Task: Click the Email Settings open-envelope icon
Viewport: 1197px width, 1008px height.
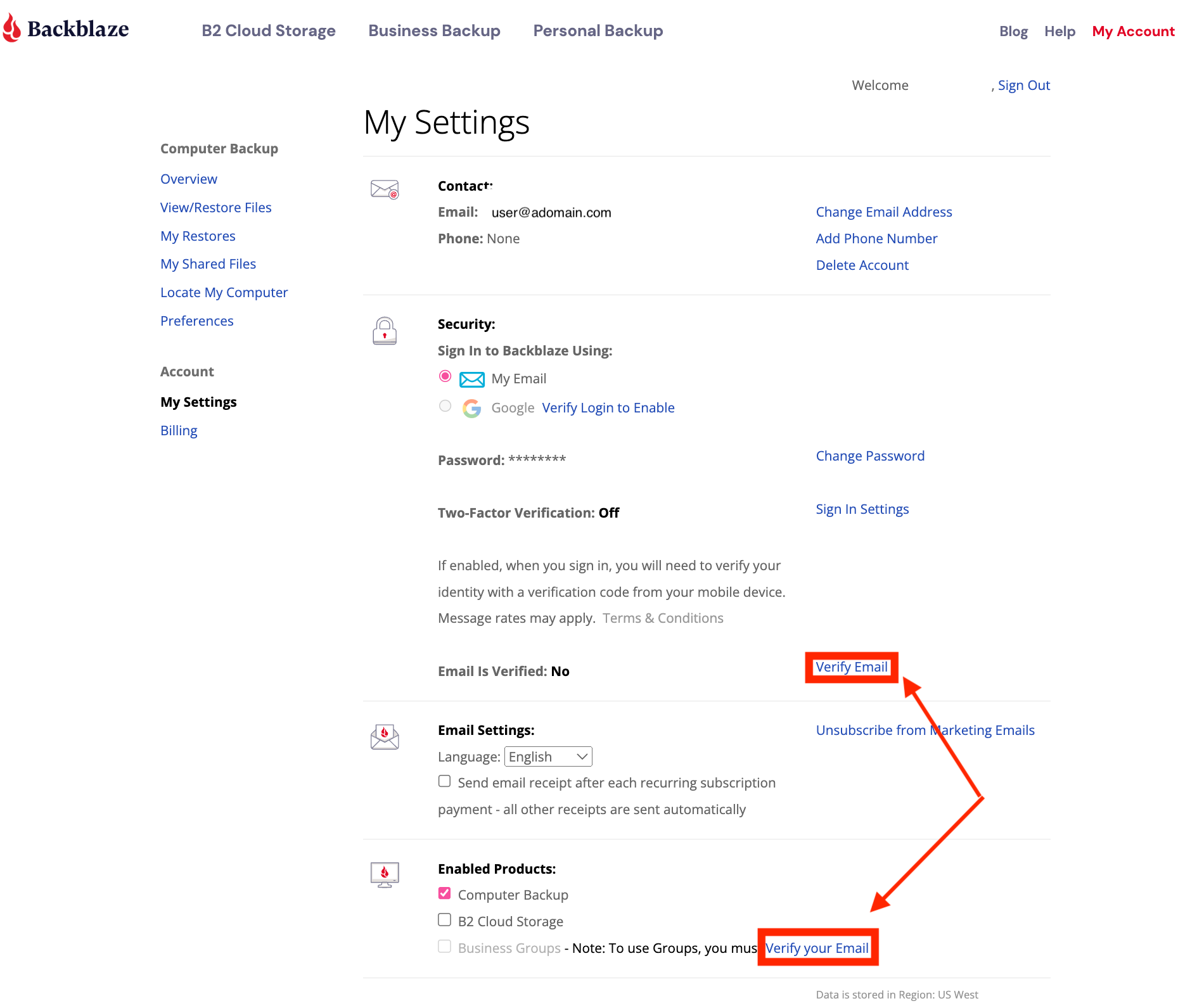Action: point(385,737)
